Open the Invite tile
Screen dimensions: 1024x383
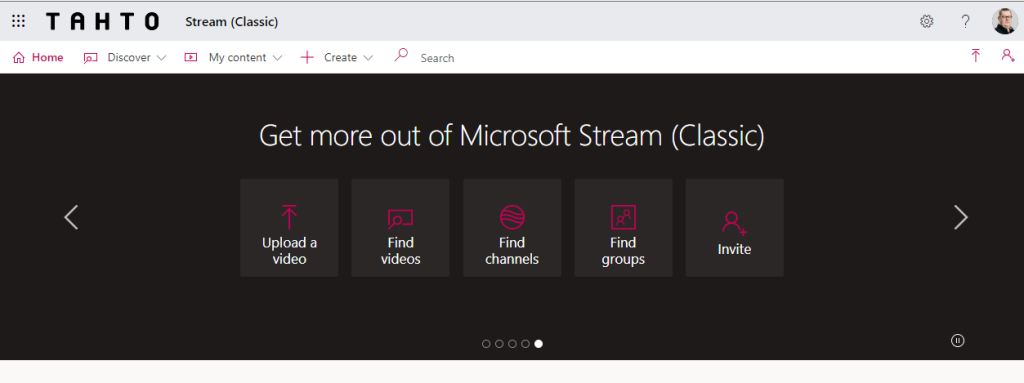click(735, 228)
